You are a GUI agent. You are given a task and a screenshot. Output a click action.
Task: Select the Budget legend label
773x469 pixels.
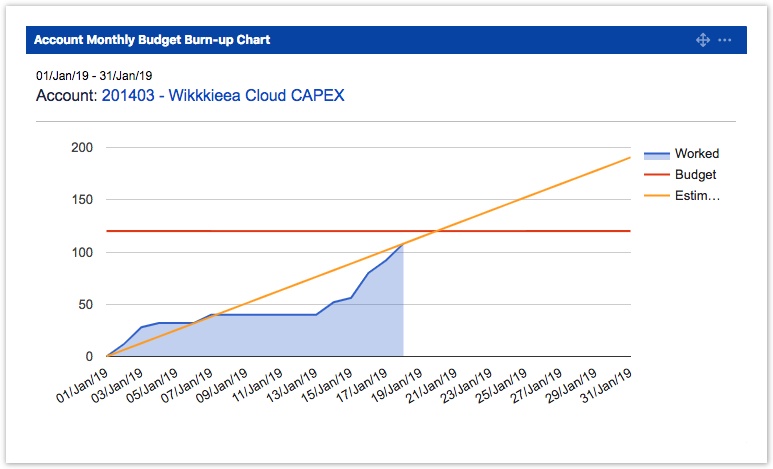point(695,175)
